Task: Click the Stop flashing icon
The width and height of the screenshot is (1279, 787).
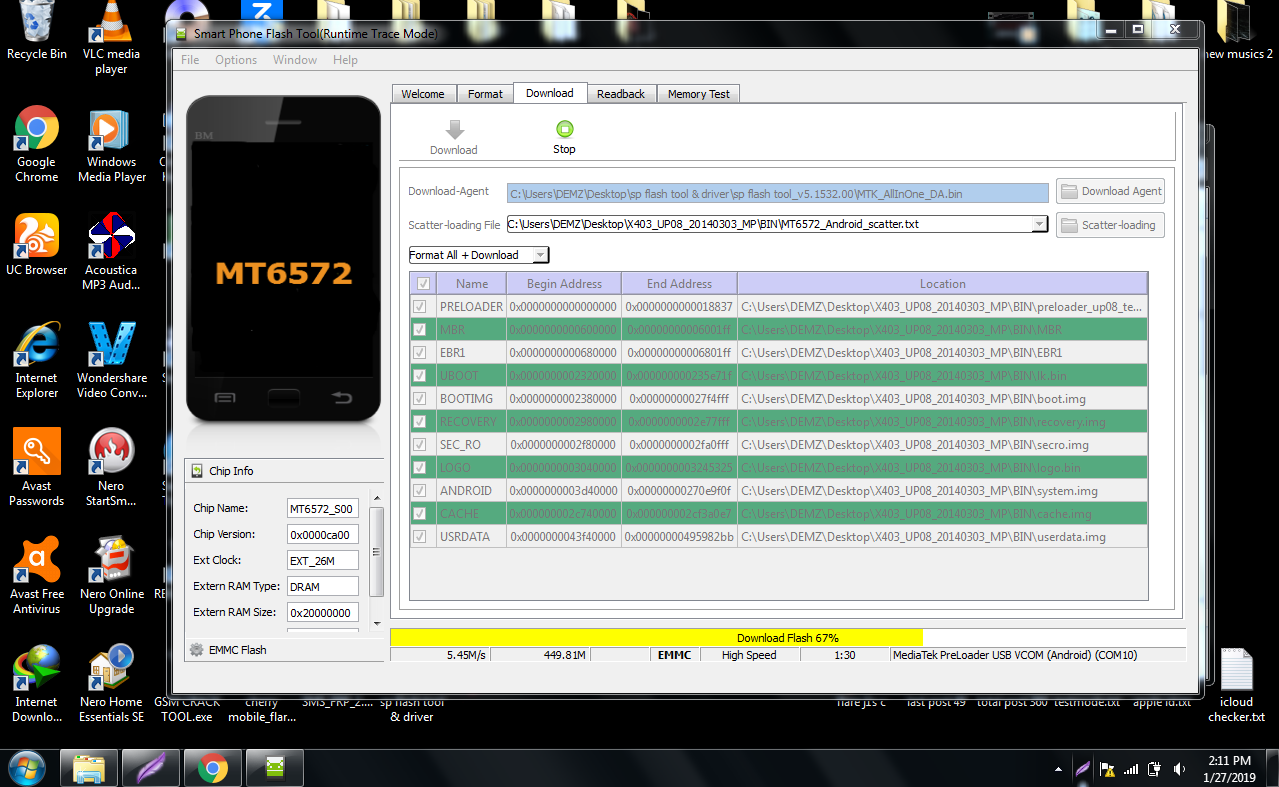Action: coord(564,128)
